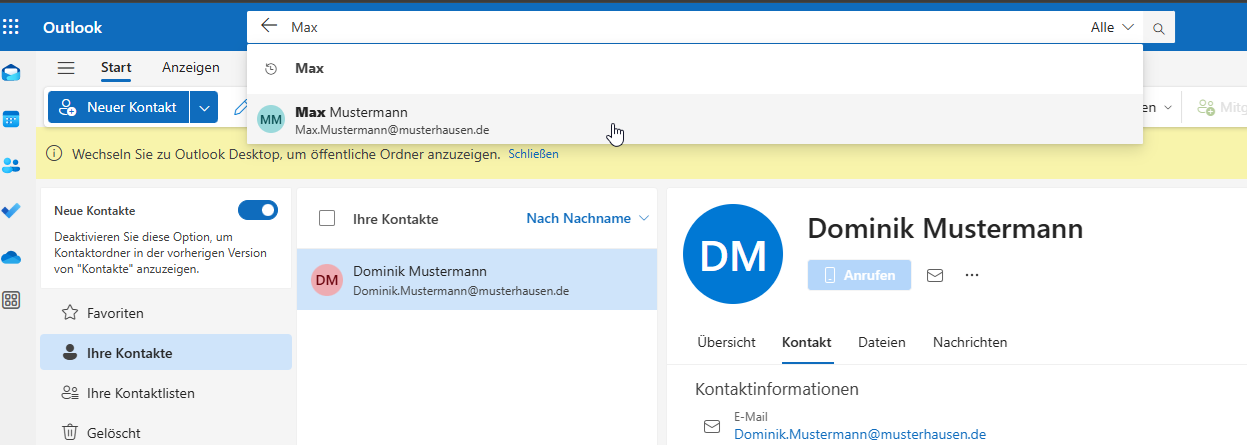Switch to the Anzeigen ribbon tab
Screen dimensions: 1247x445
191,68
